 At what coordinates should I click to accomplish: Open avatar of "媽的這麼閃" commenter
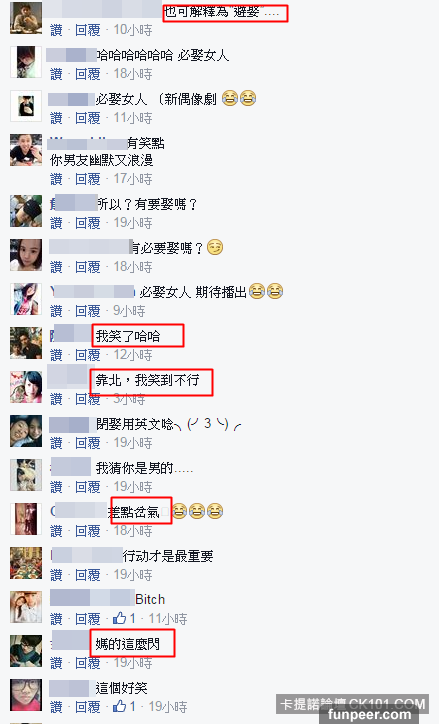[26, 651]
